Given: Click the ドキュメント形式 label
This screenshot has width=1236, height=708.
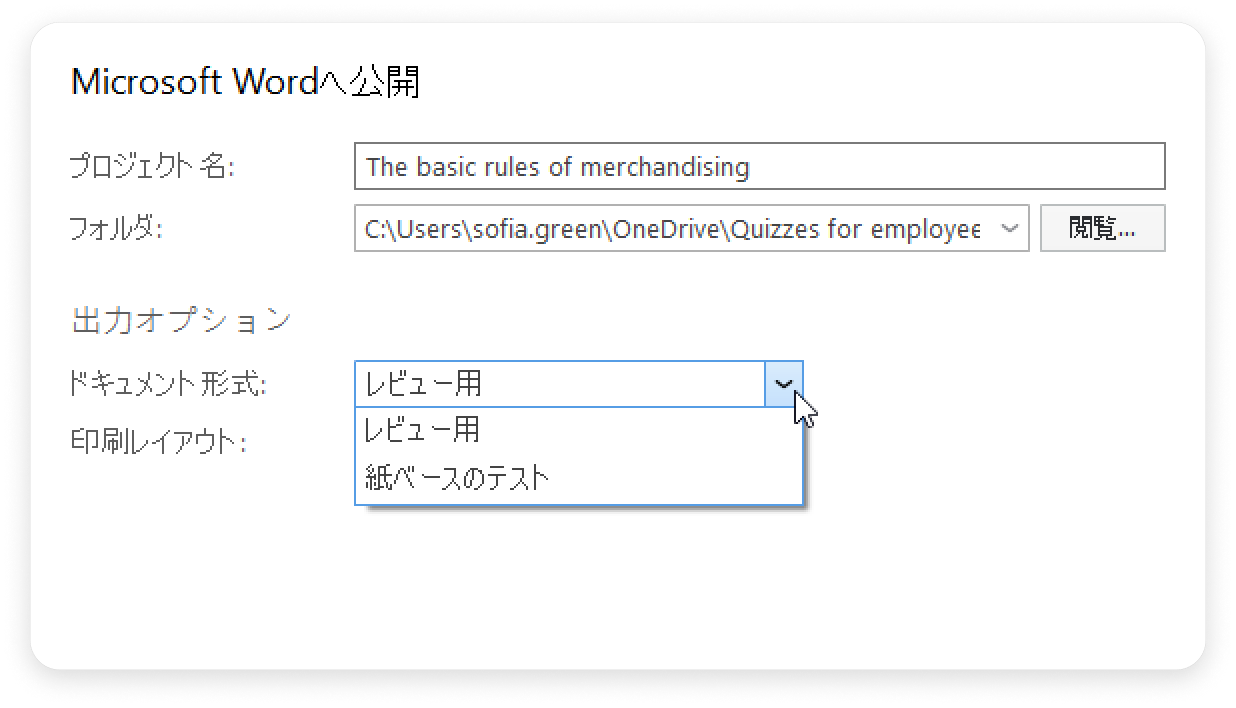Looking at the screenshot, I should click(x=168, y=384).
